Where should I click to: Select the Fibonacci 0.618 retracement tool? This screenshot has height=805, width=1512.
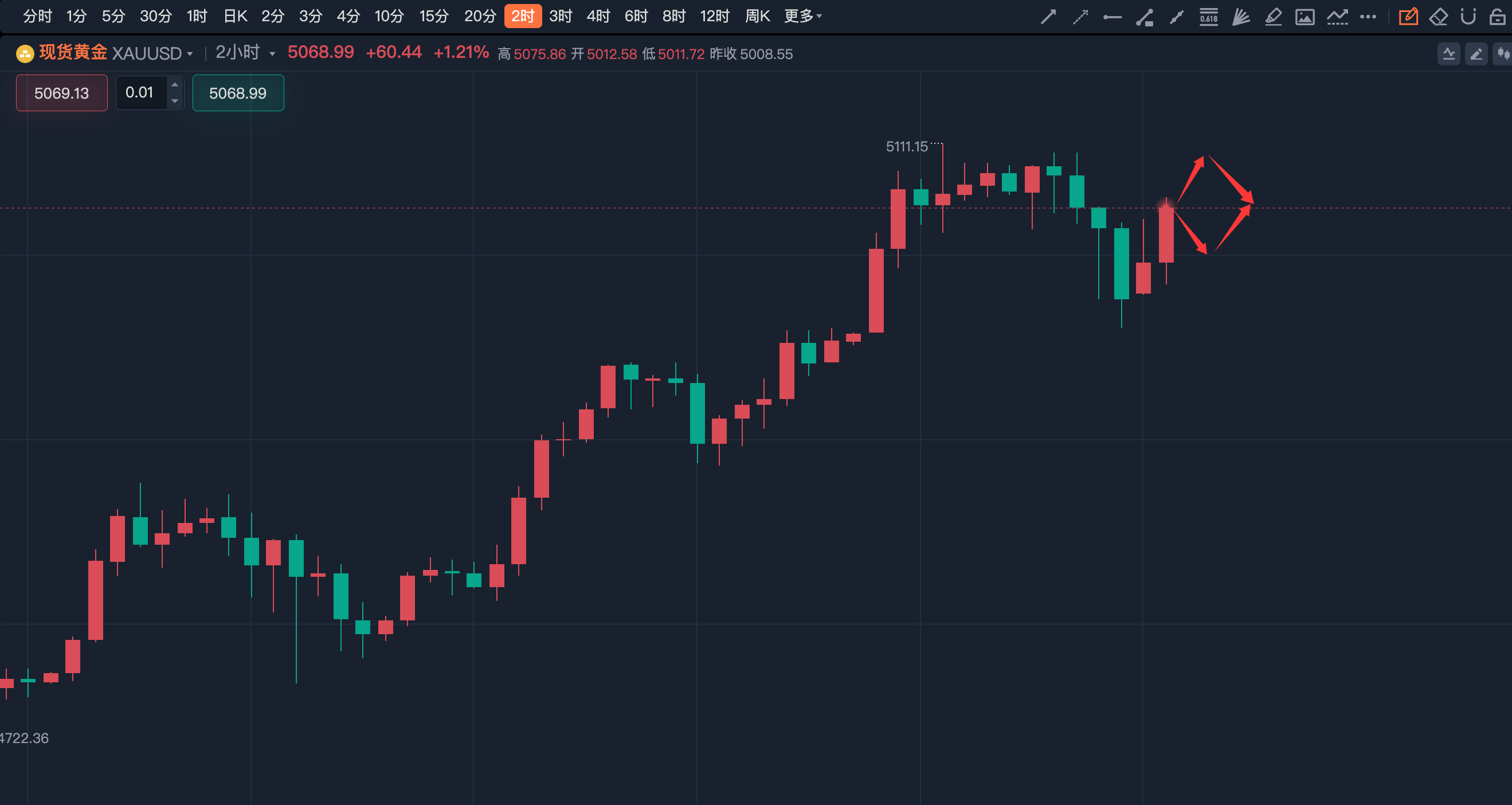point(1209,17)
